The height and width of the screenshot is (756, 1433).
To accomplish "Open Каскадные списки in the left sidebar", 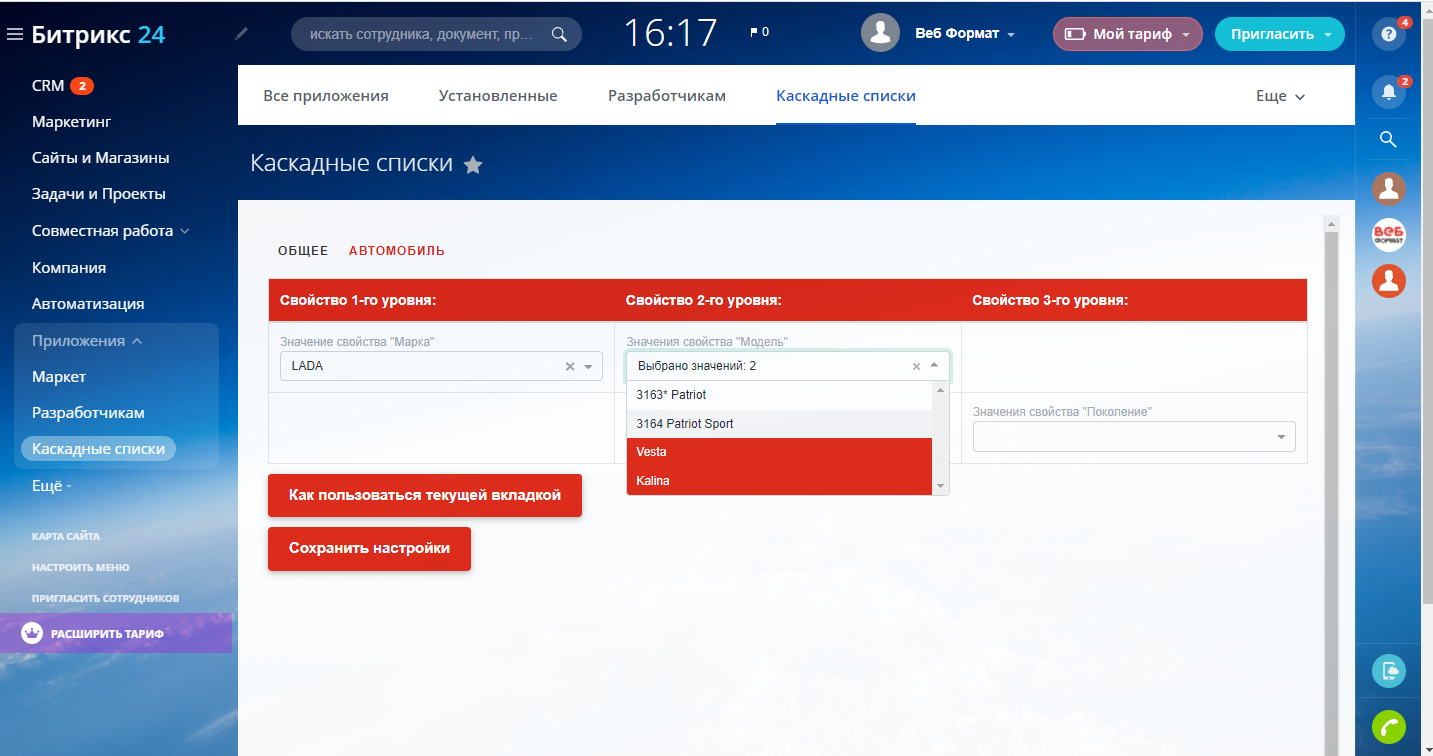I will click(98, 449).
